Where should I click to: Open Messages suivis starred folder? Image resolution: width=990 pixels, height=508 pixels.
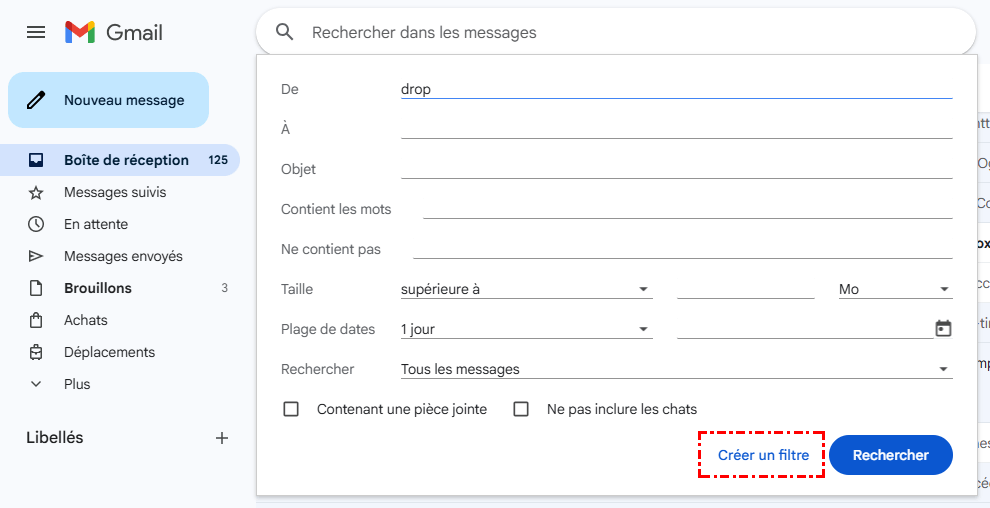[x=115, y=192]
